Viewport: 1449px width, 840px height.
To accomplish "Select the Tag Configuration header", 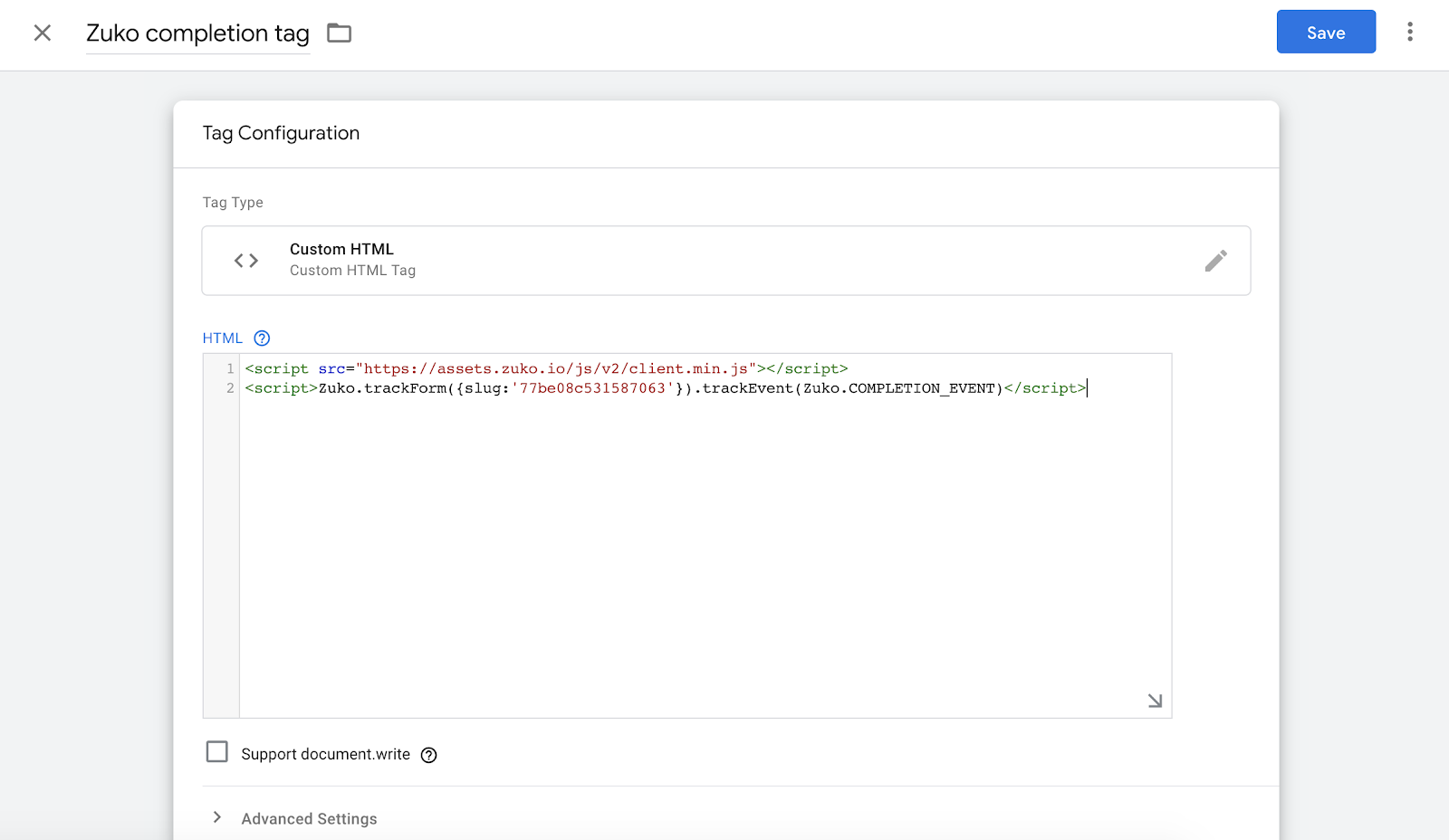I will (x=281, y=133).
